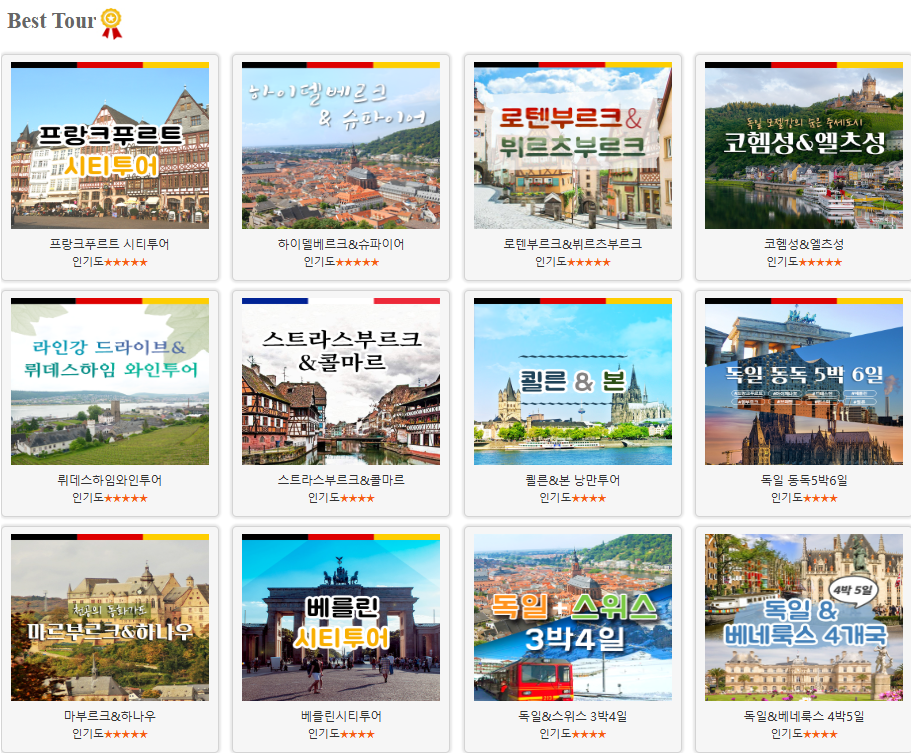Click the 마부르크&하나우 title link
Screen dimensions: 911x753
(110, 716)
